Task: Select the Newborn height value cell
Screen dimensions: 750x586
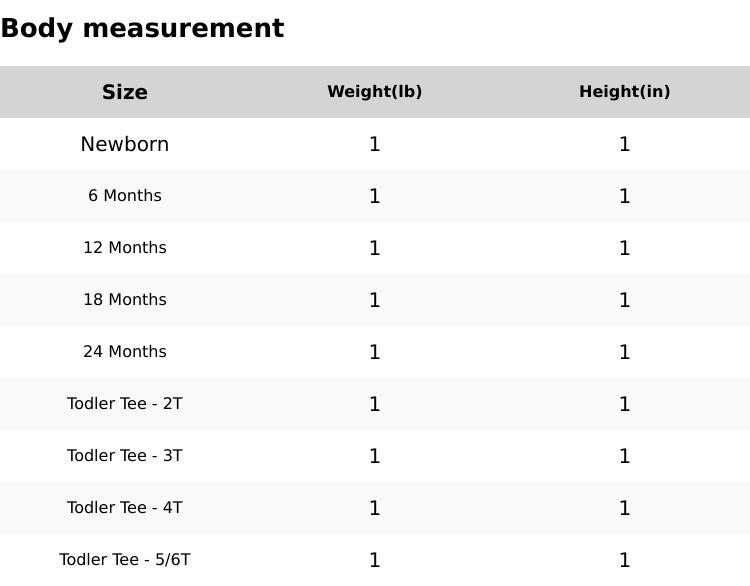Action: [x=625, y=144]
